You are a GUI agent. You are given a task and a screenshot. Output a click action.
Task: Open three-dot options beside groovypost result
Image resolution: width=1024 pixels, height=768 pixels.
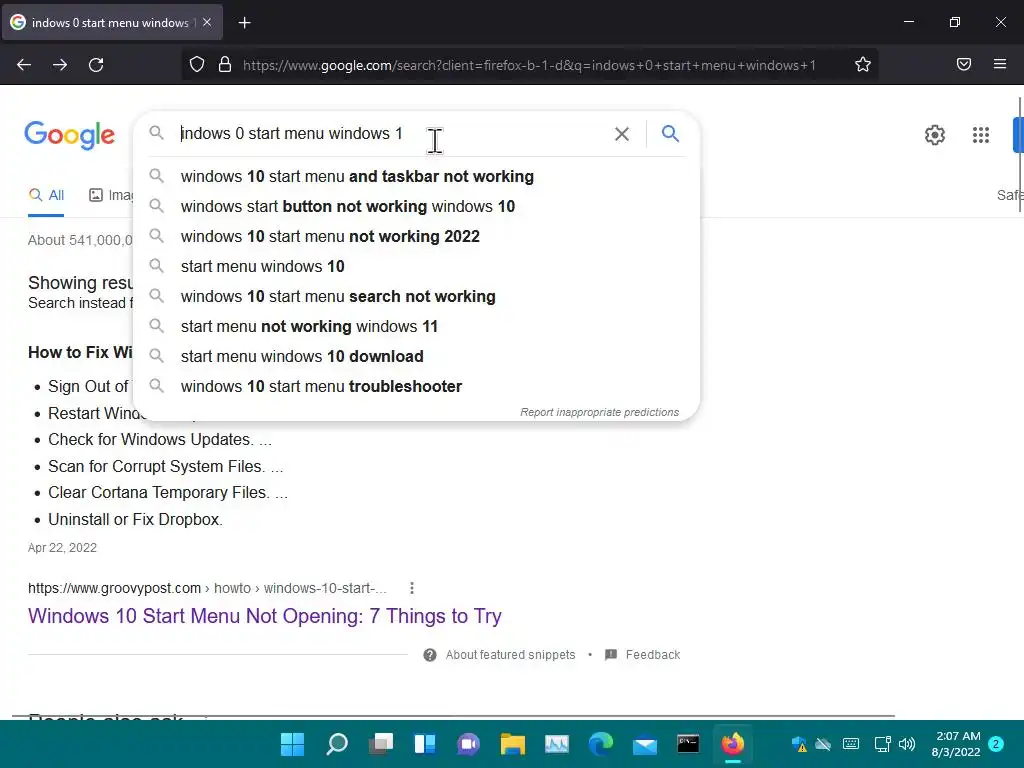coord(411,588)
